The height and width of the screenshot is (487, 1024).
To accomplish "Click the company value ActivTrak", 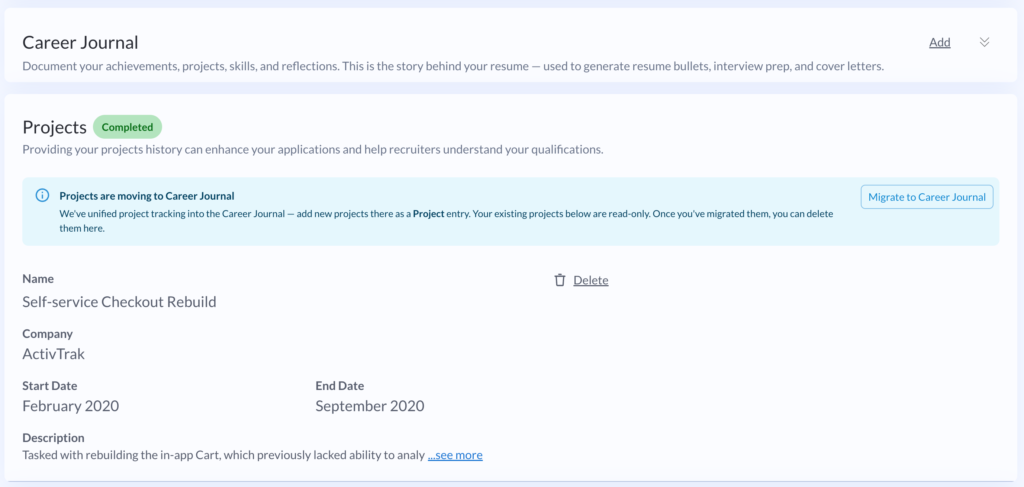I will tap(54, 354).
